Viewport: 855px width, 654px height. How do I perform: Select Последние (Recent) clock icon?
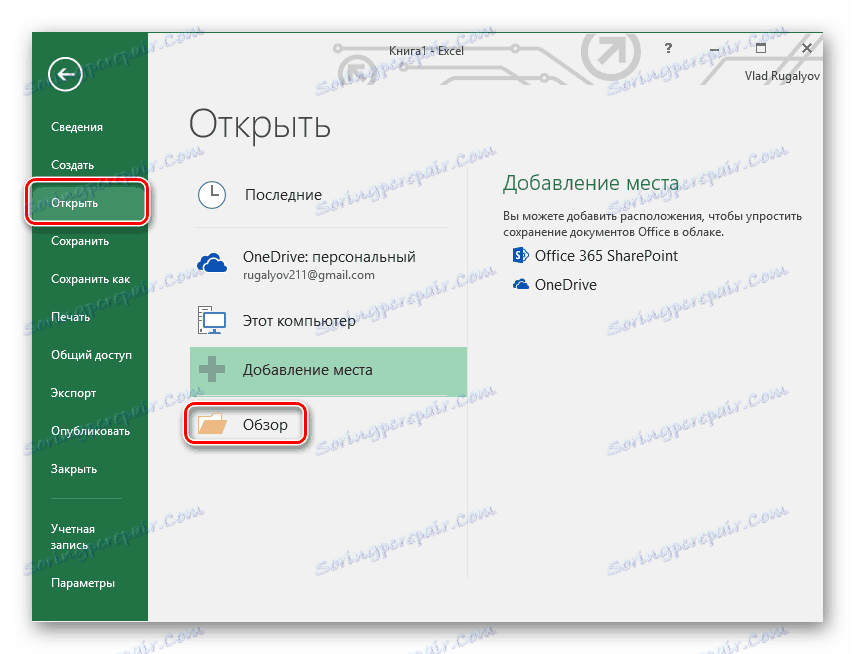tap(212, 196)
